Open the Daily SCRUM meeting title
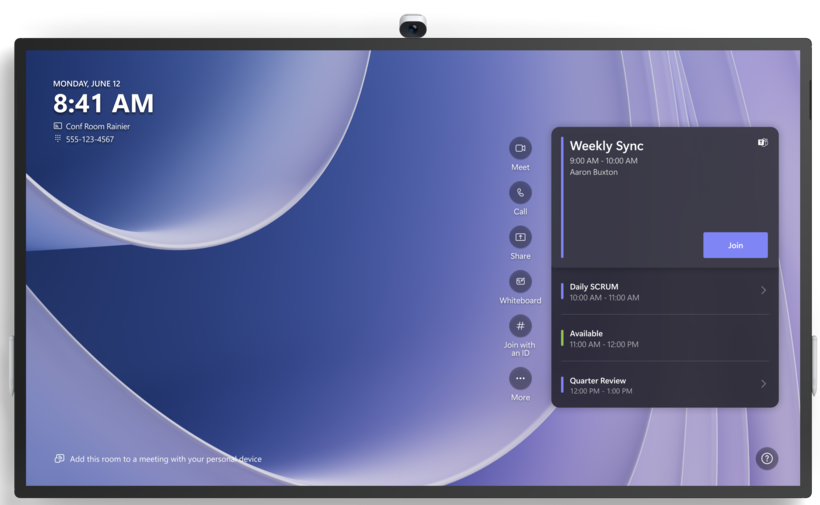 594,287
